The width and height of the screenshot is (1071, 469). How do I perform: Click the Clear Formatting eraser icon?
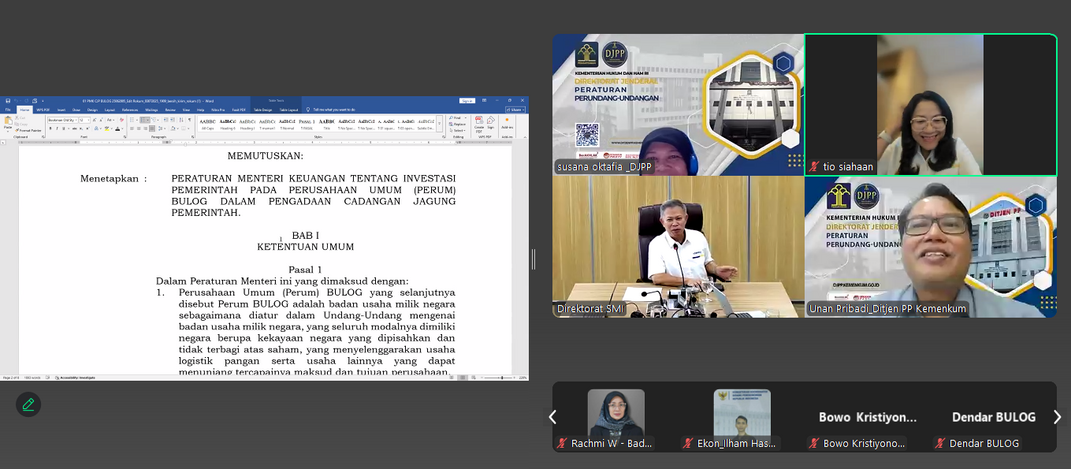pyautogui.click(x=122, y=120)
